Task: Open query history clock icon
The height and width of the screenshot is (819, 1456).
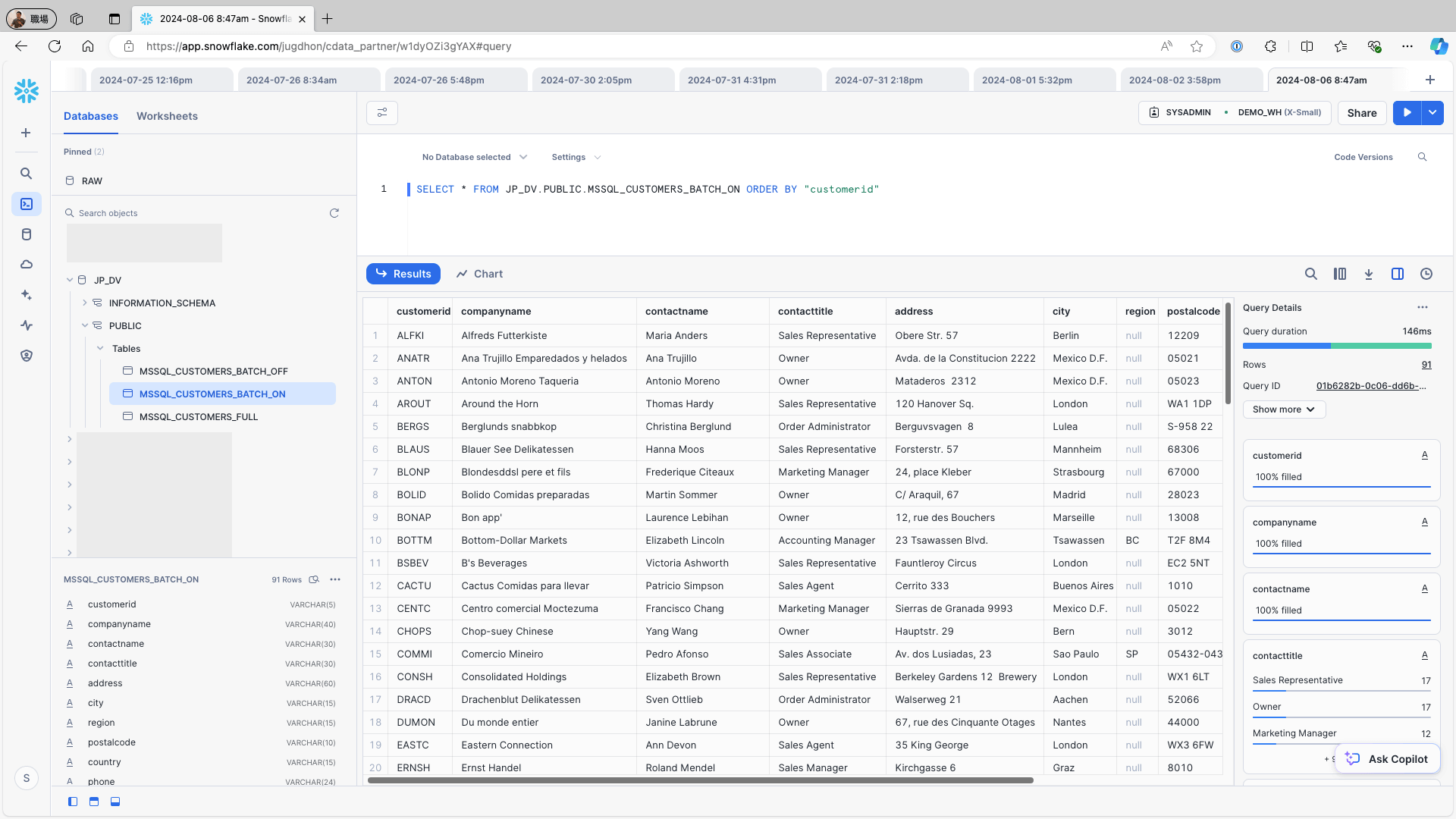Action: pyautogui.click(x=1426, y=274)
